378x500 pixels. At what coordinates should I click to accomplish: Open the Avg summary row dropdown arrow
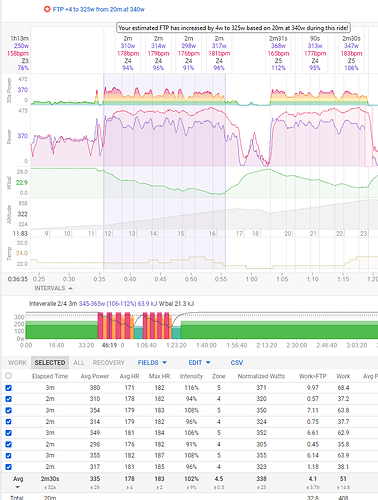(x=18, y=487)
